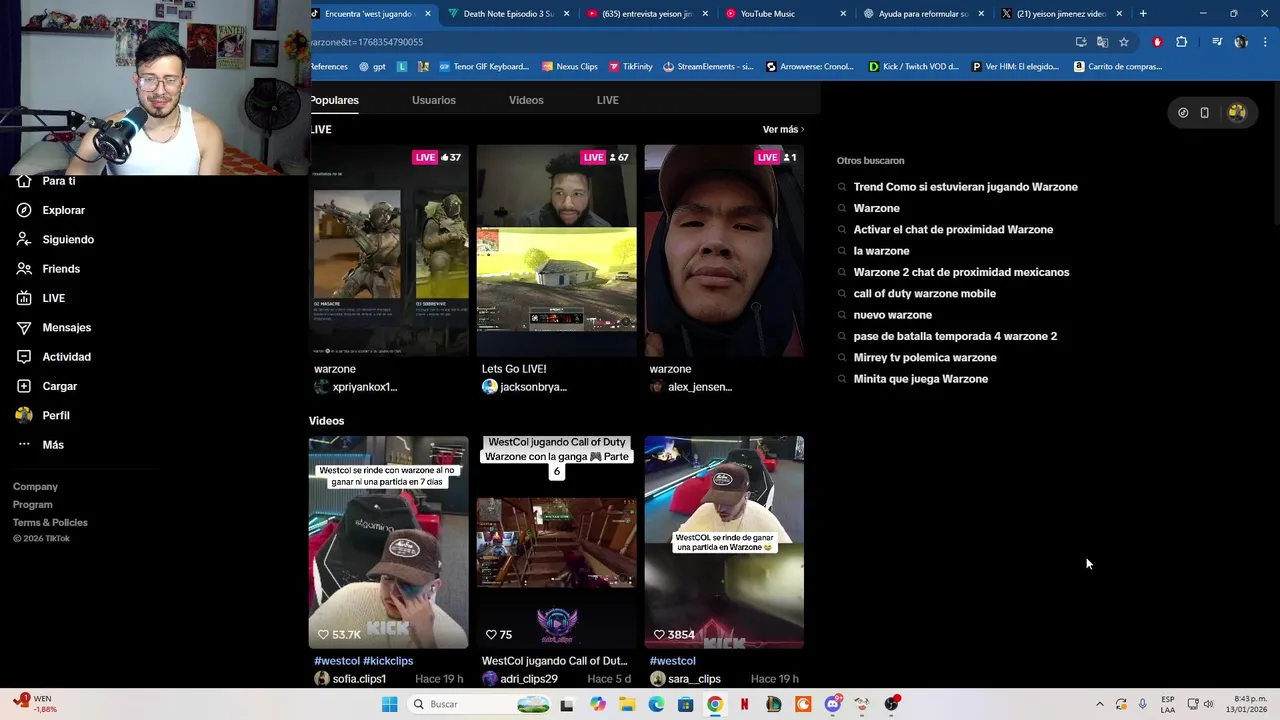Open the adri_clips29 profile link

point(529,679)
